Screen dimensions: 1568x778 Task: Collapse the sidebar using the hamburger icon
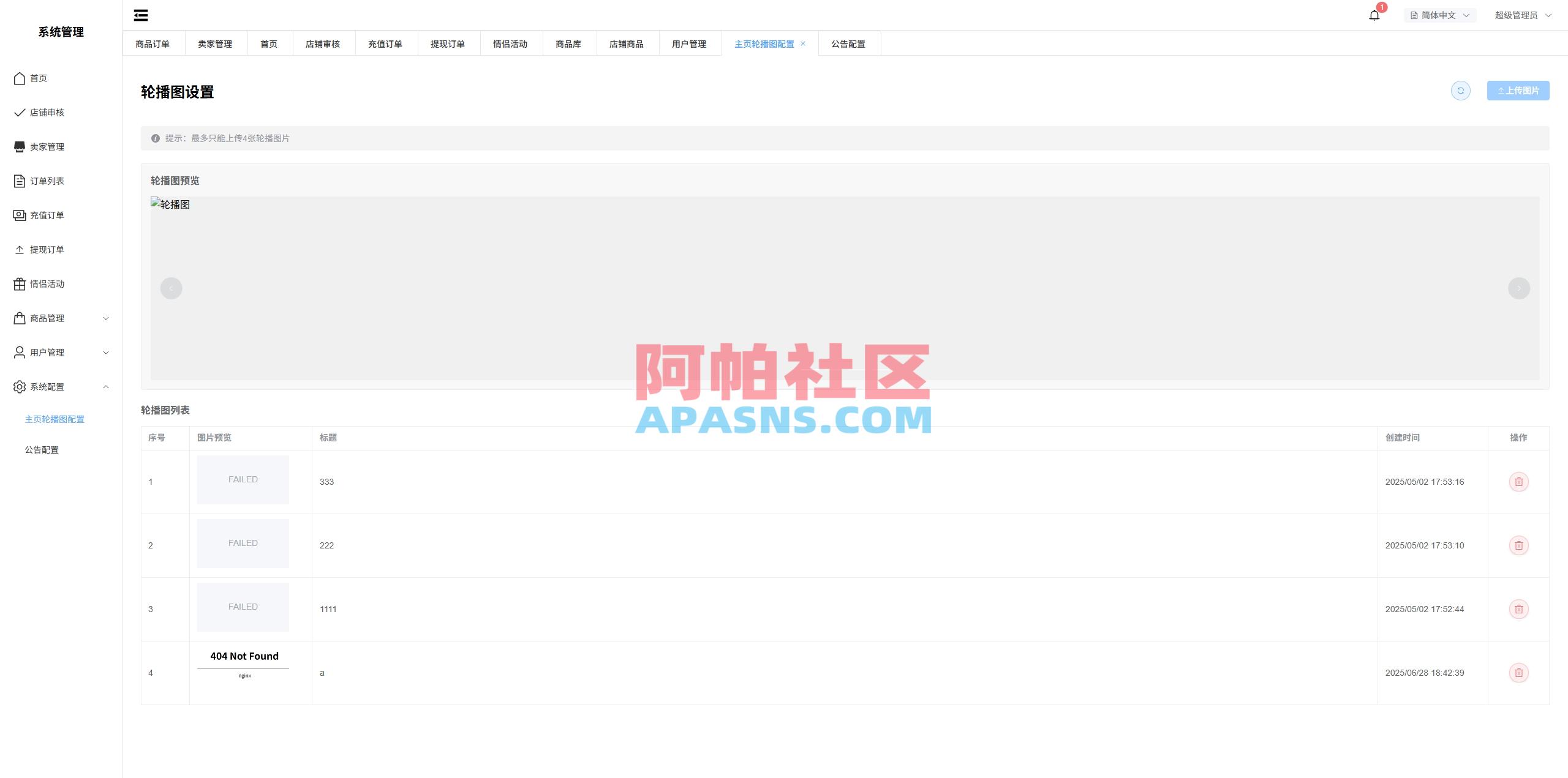(140, 15)
